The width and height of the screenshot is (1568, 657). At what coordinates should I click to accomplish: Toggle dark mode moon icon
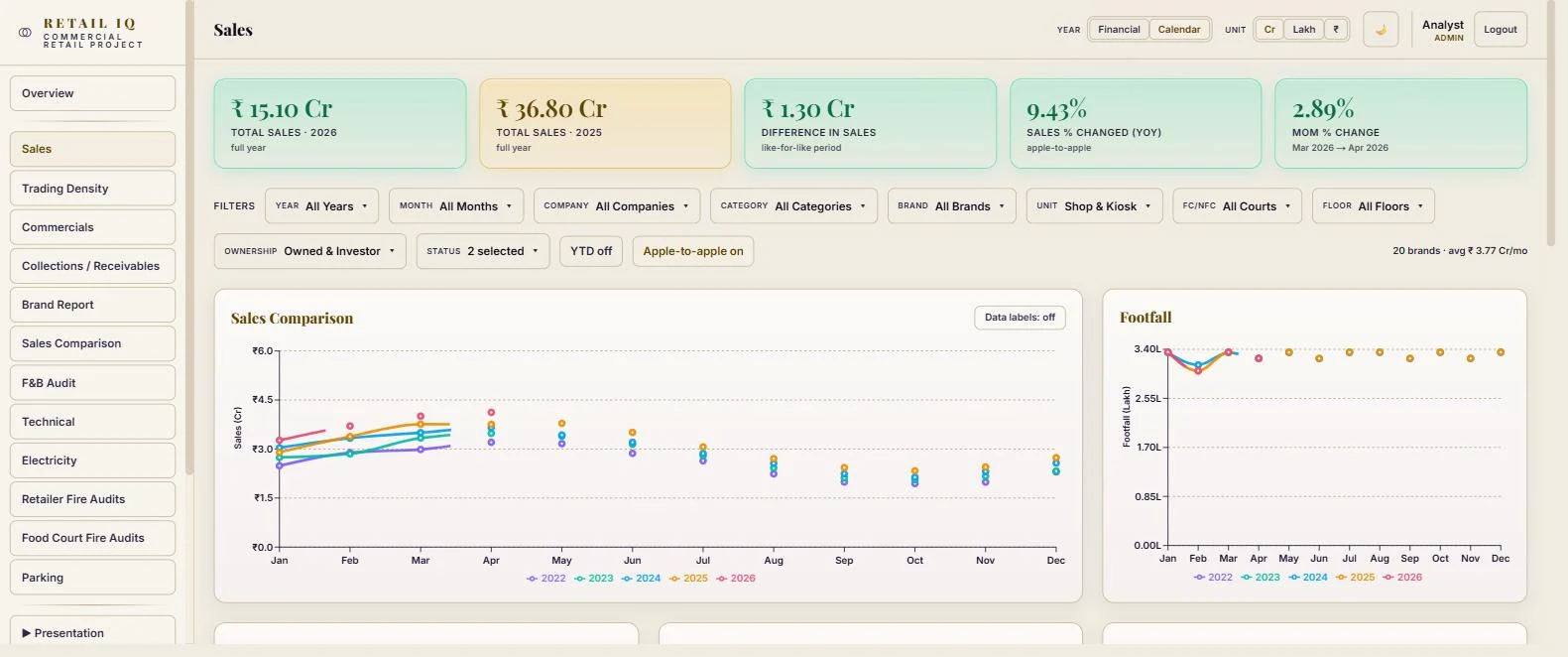1381,30
